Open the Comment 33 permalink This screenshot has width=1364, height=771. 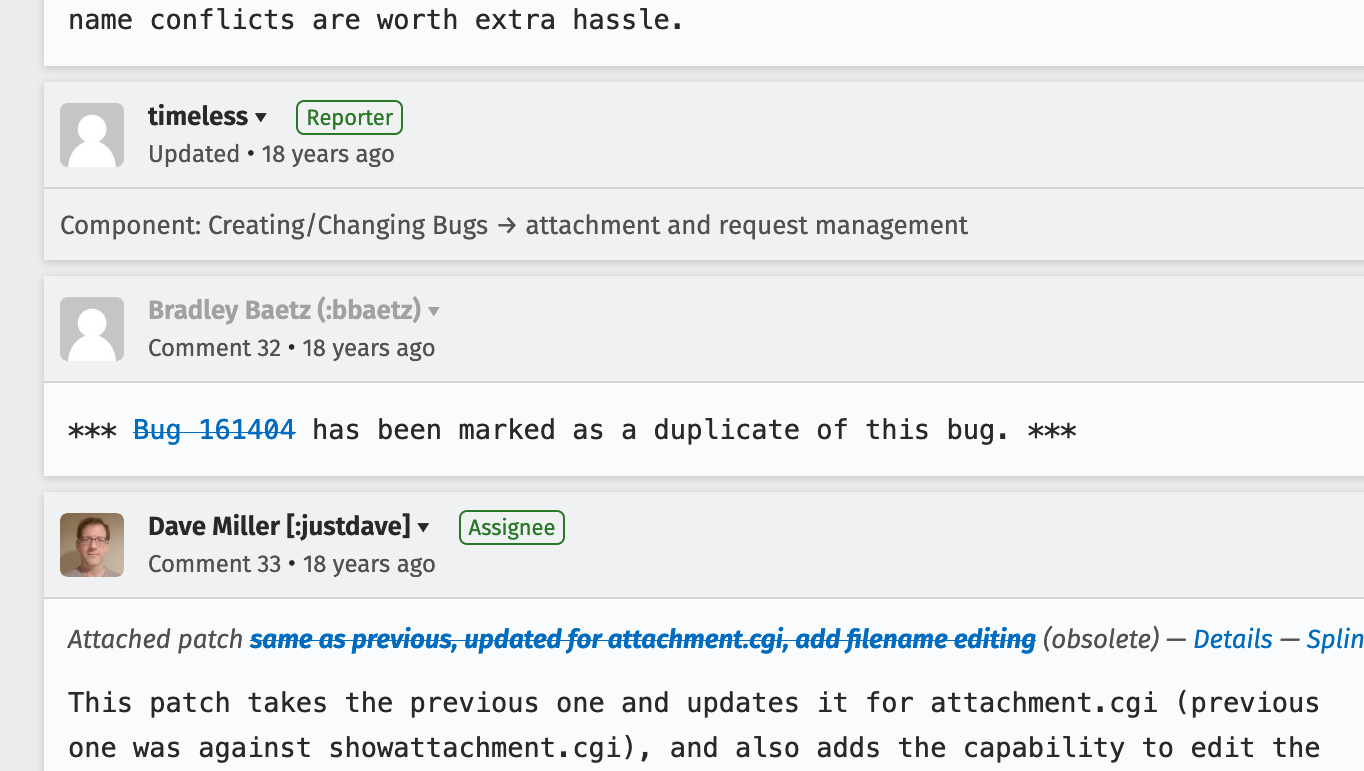[x=215, y=564]
